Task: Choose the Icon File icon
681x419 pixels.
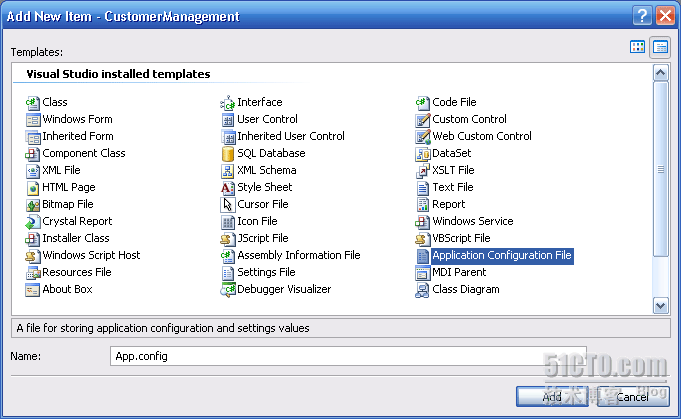Action: click(x=228, y=222)
